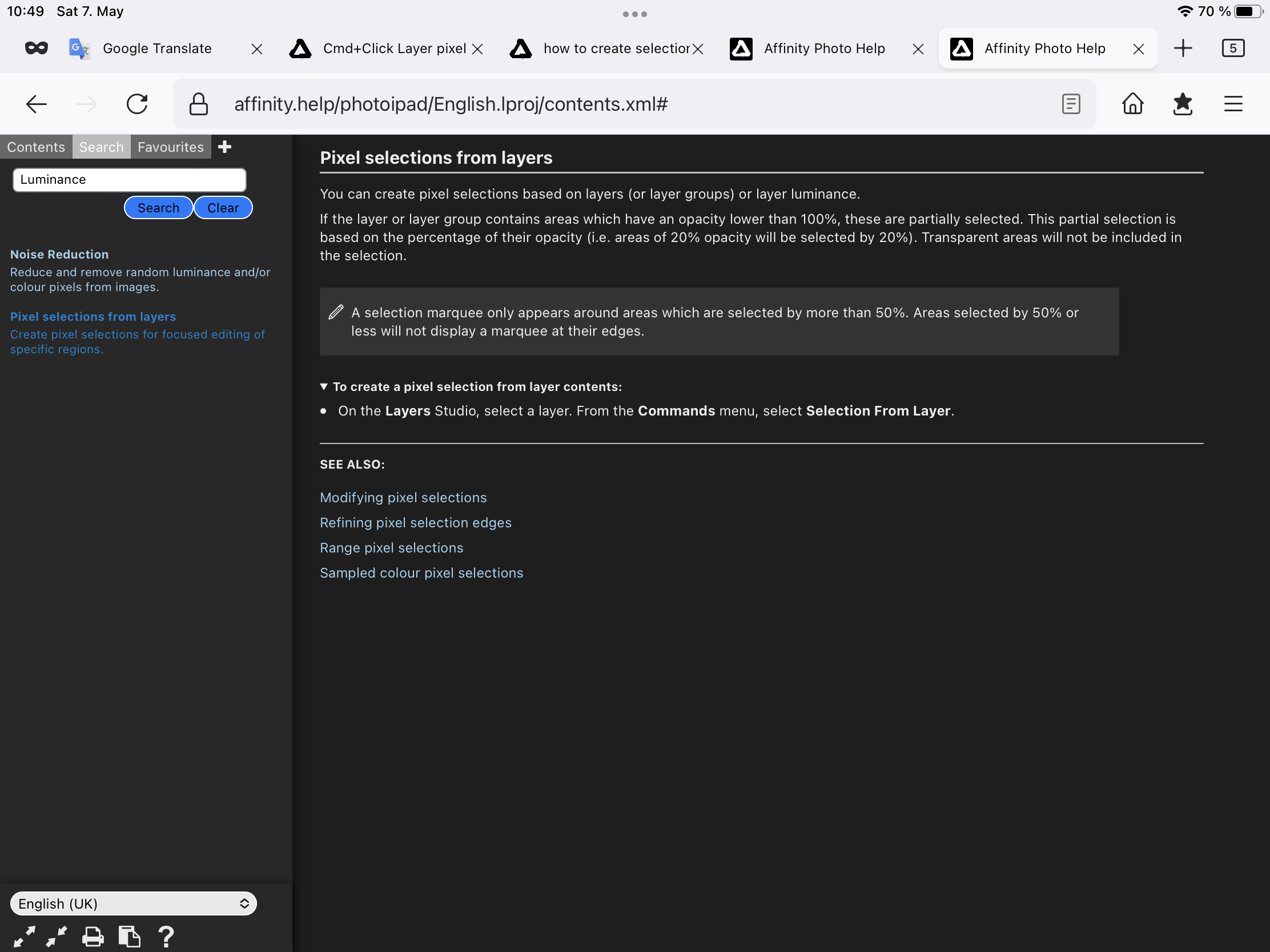
Task: Tap the Wi-Fi status icon
Action: pyautogui.click(x=1185, y=11)
